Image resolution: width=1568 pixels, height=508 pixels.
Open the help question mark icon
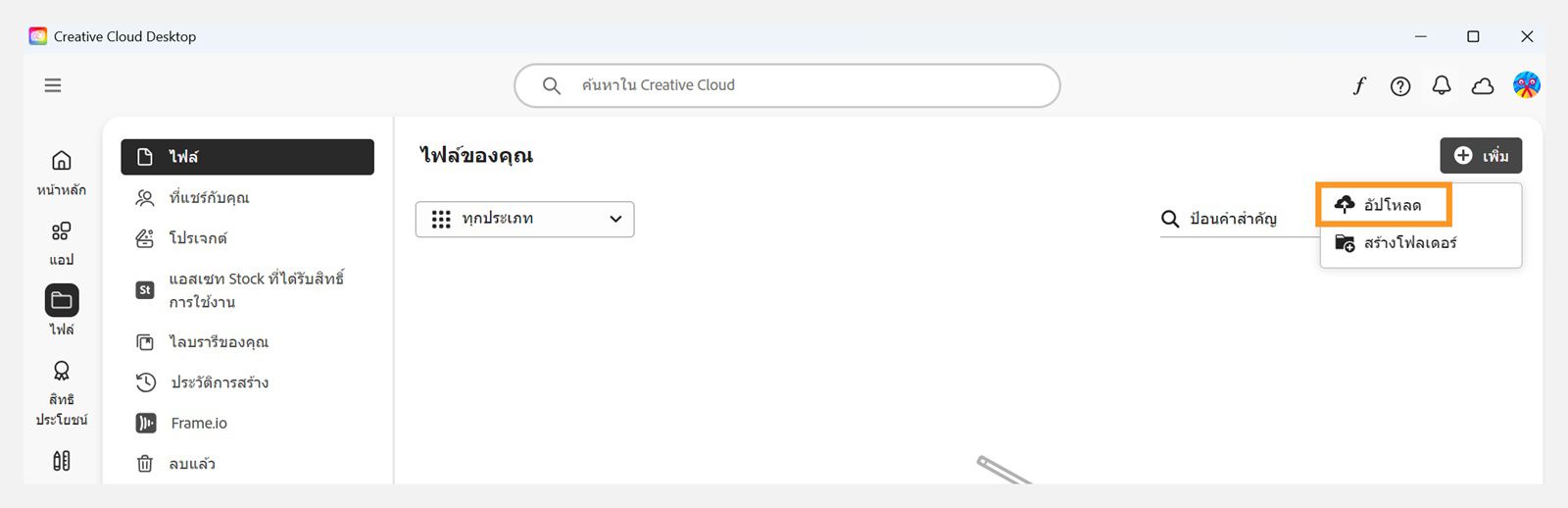[1400, 86]
